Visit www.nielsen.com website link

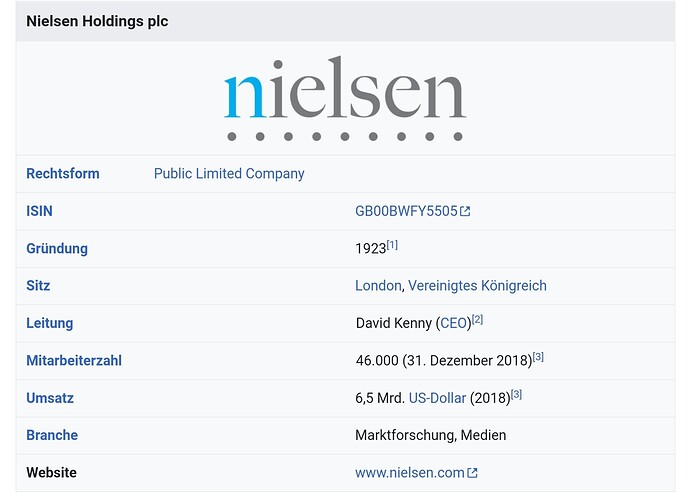tap(410, 473)
